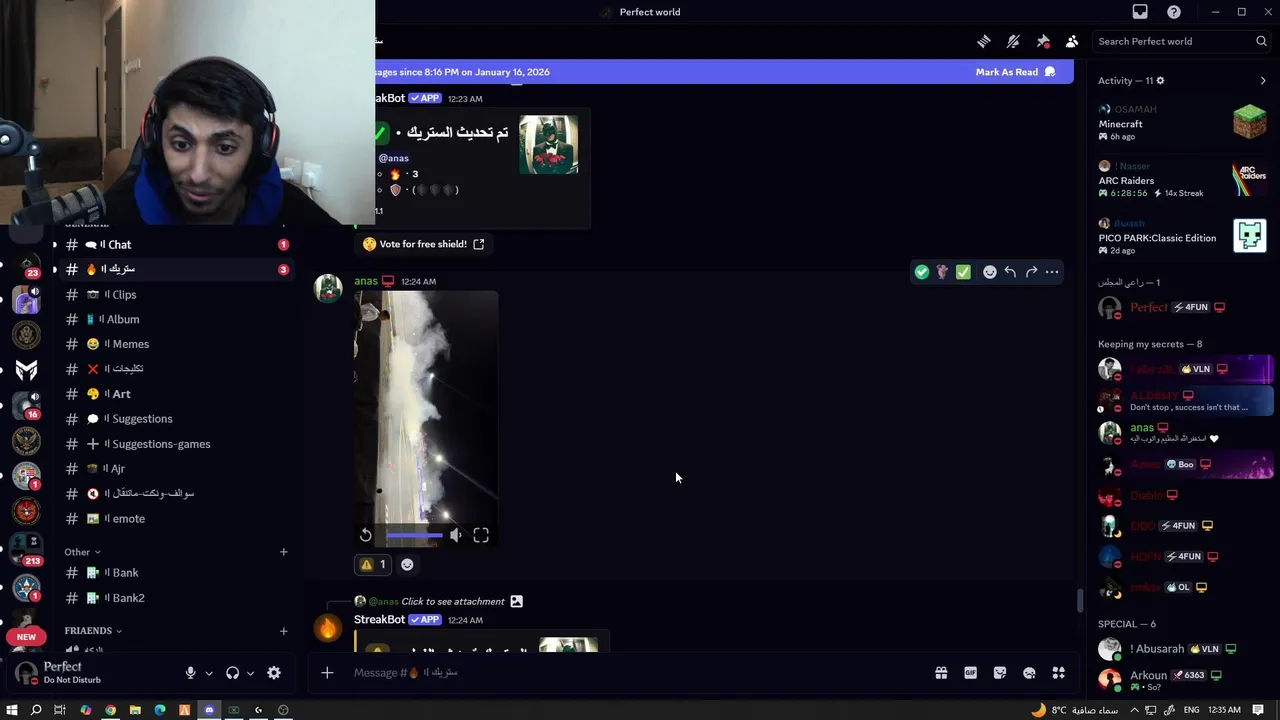Open the Windows Start button

12,710
